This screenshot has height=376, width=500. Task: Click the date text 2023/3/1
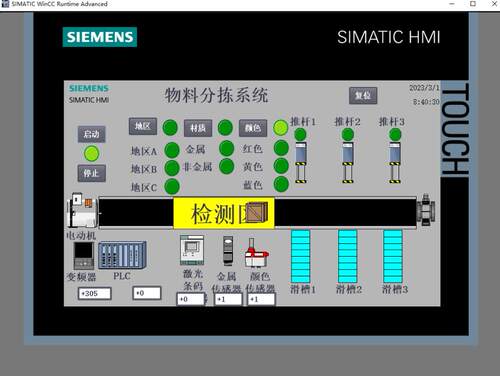(x=424, y=88)
